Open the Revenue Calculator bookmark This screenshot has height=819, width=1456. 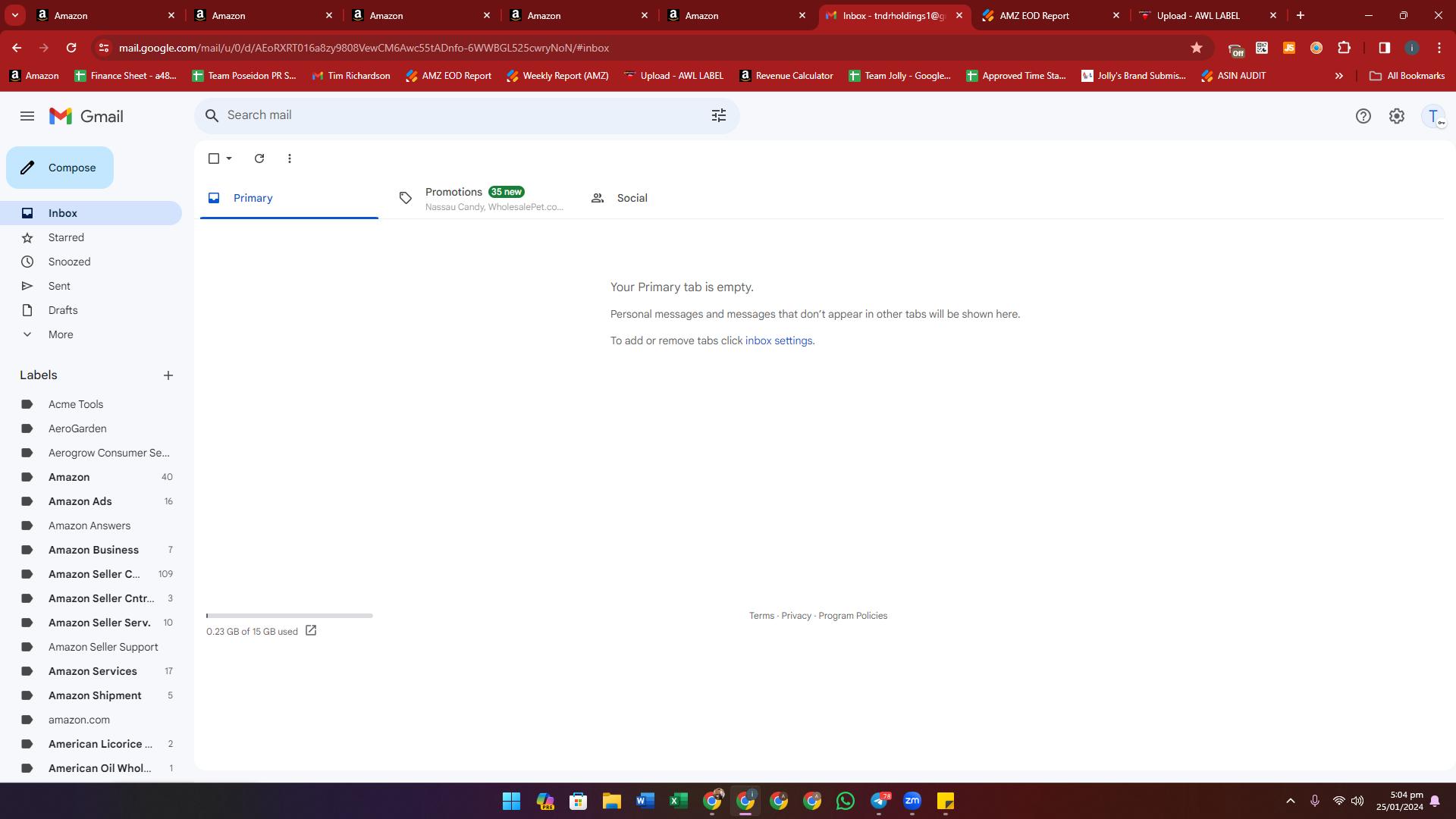click(786, 76)
